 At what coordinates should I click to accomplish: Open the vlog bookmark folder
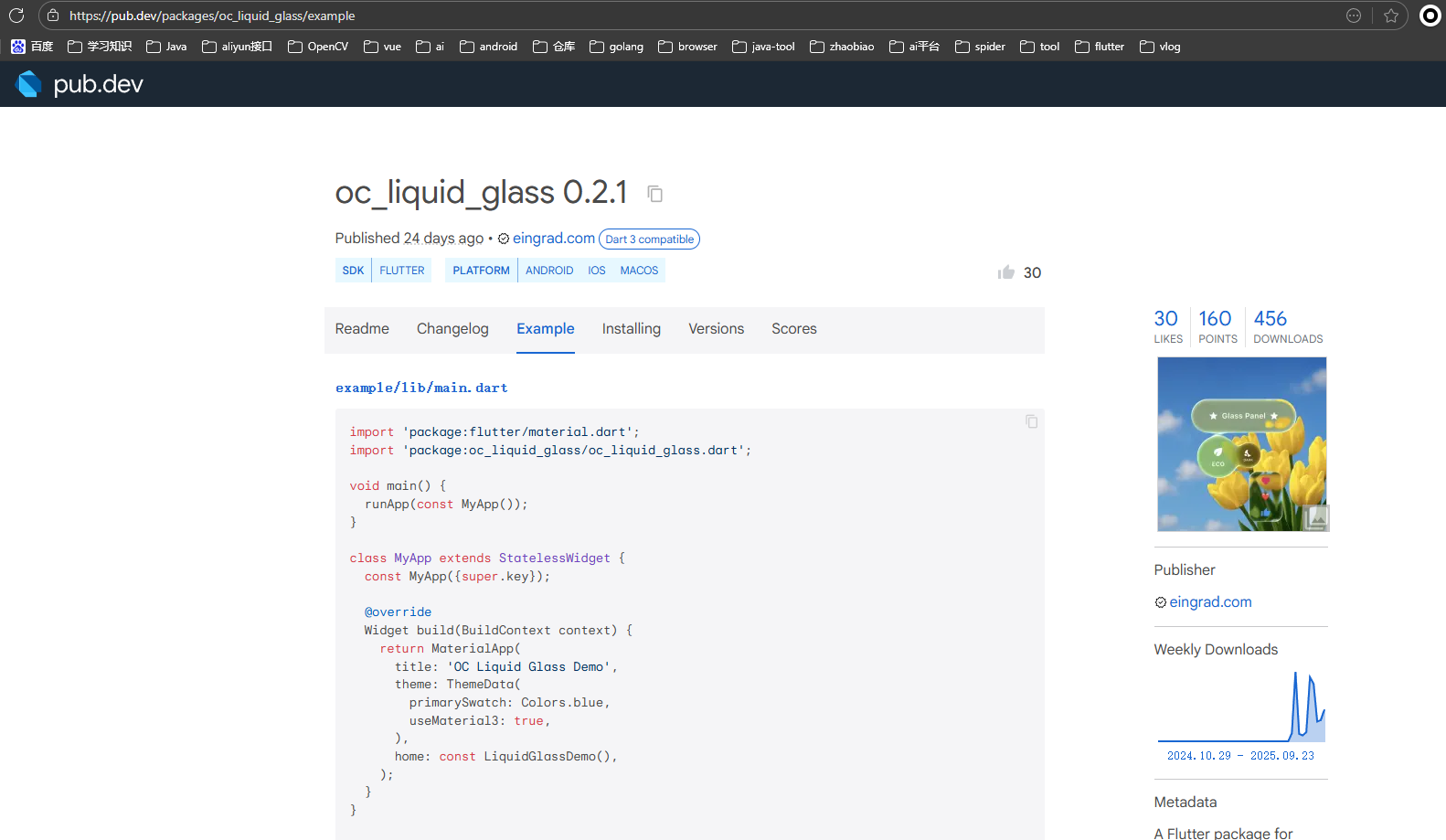point(1160,47)
